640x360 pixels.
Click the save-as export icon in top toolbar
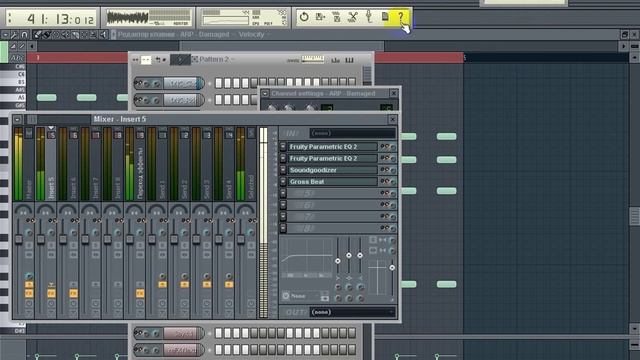coord(320,17)
